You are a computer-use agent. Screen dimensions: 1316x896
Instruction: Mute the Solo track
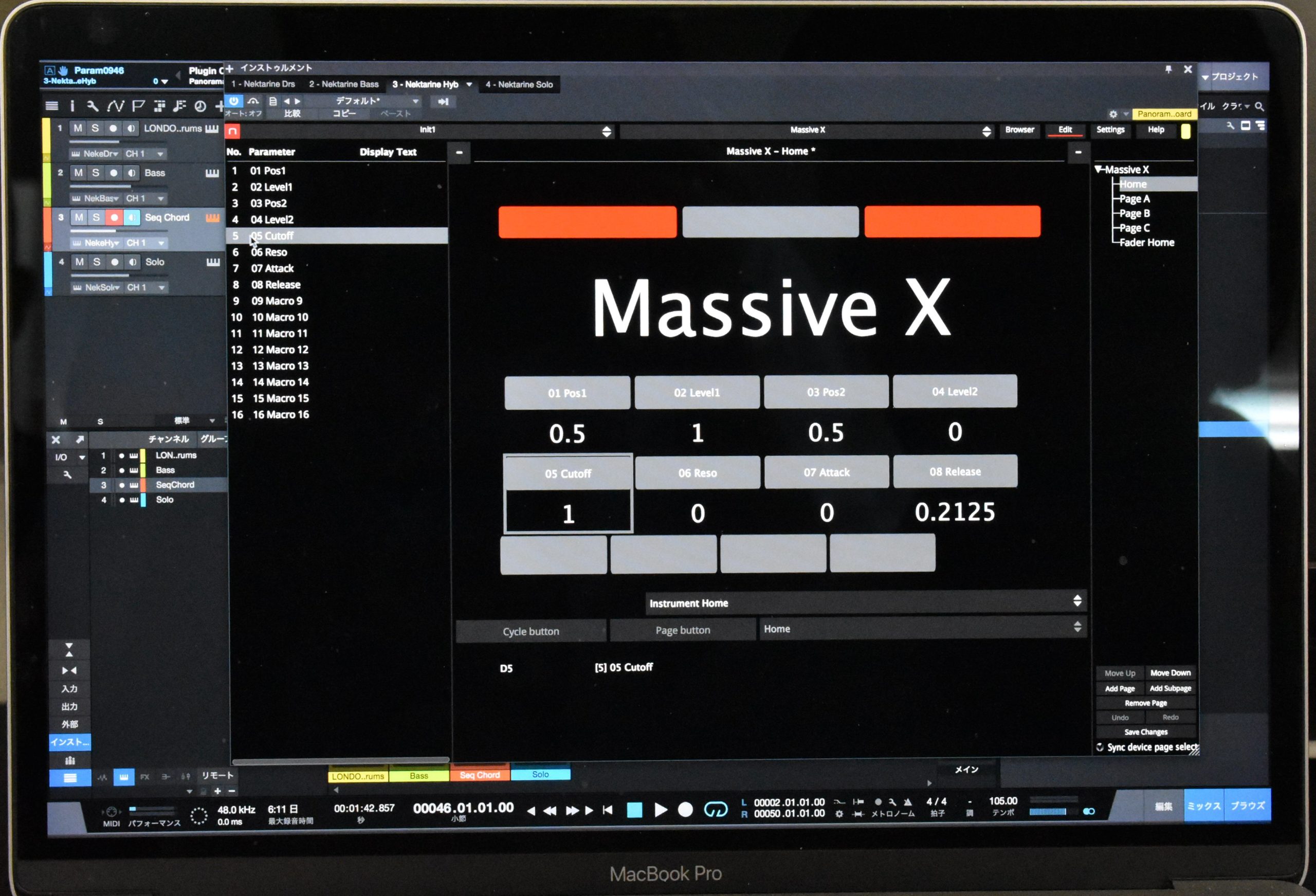80,262
